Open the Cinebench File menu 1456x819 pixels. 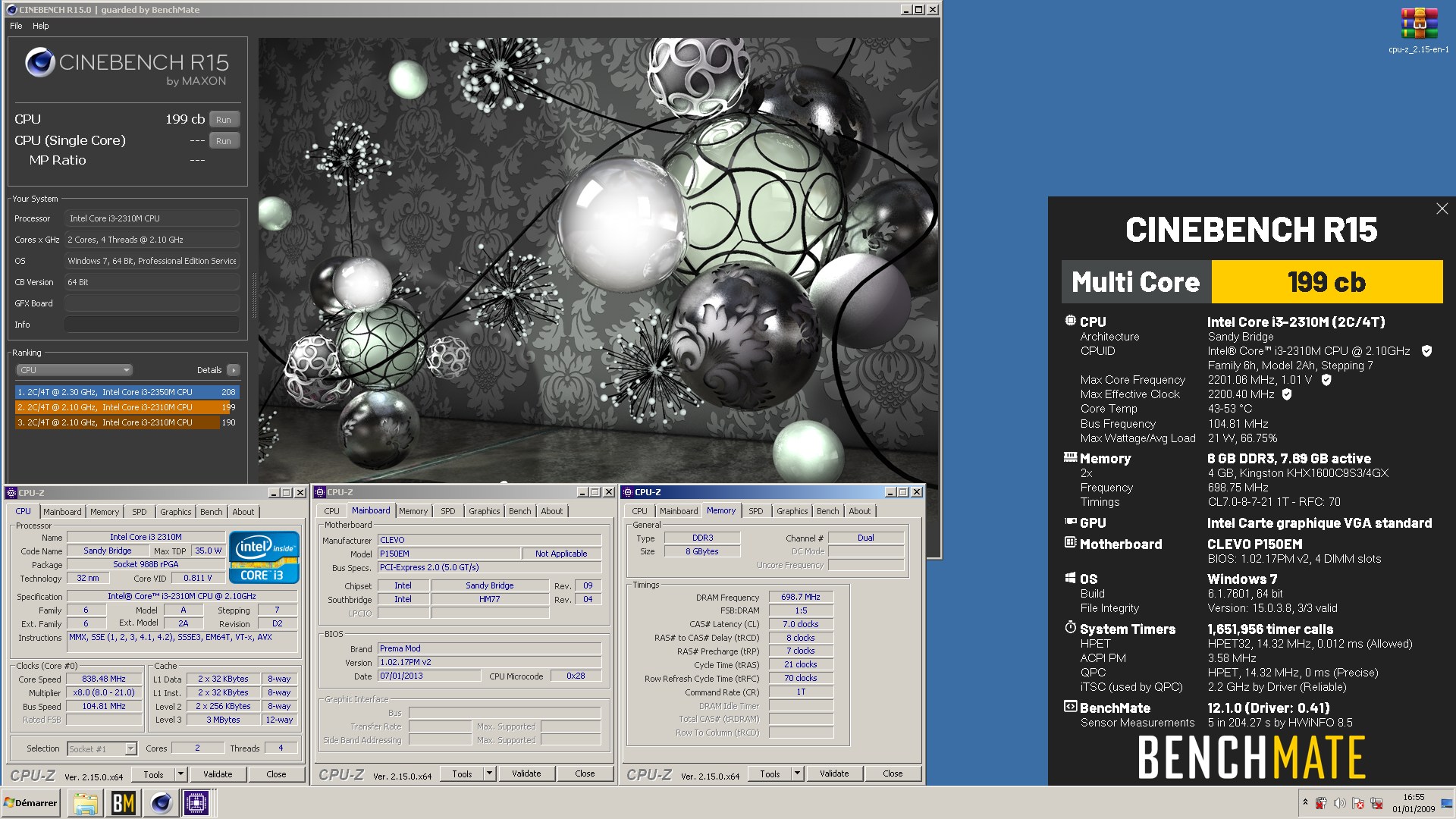click(16, 26)
